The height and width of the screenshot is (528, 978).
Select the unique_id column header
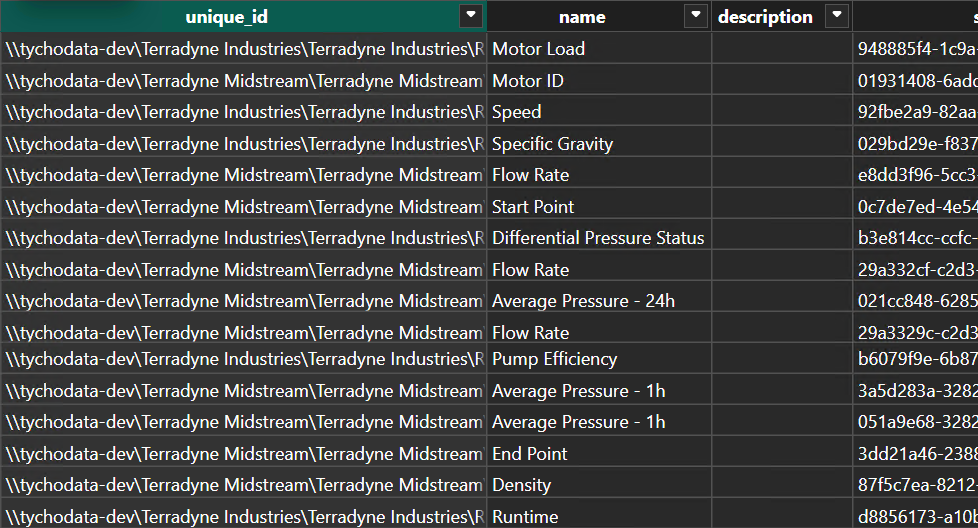pos(243,16)
